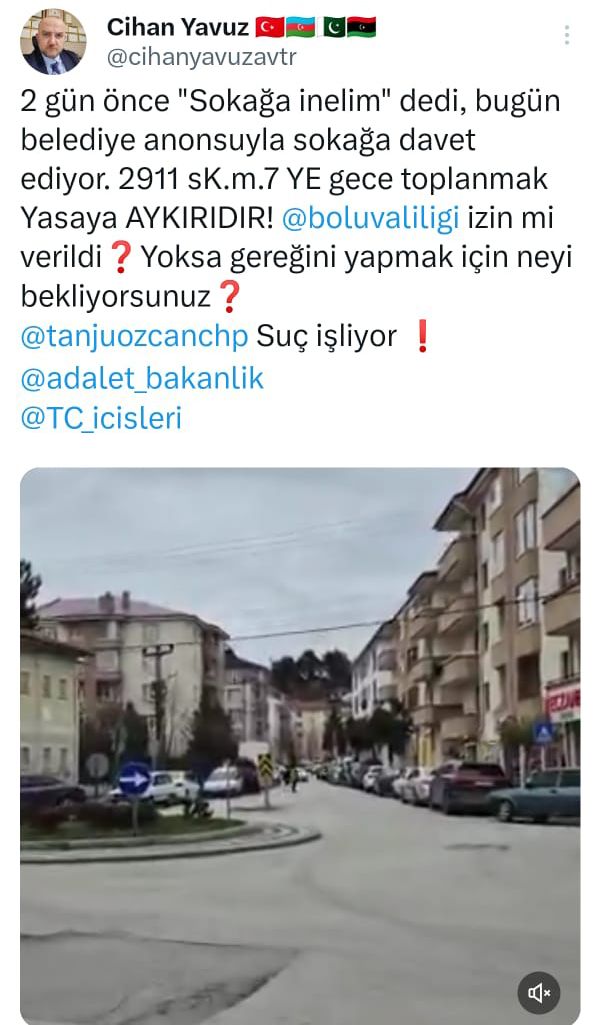Click the Azerbaijan flag emoji

[x=300, y=27]
